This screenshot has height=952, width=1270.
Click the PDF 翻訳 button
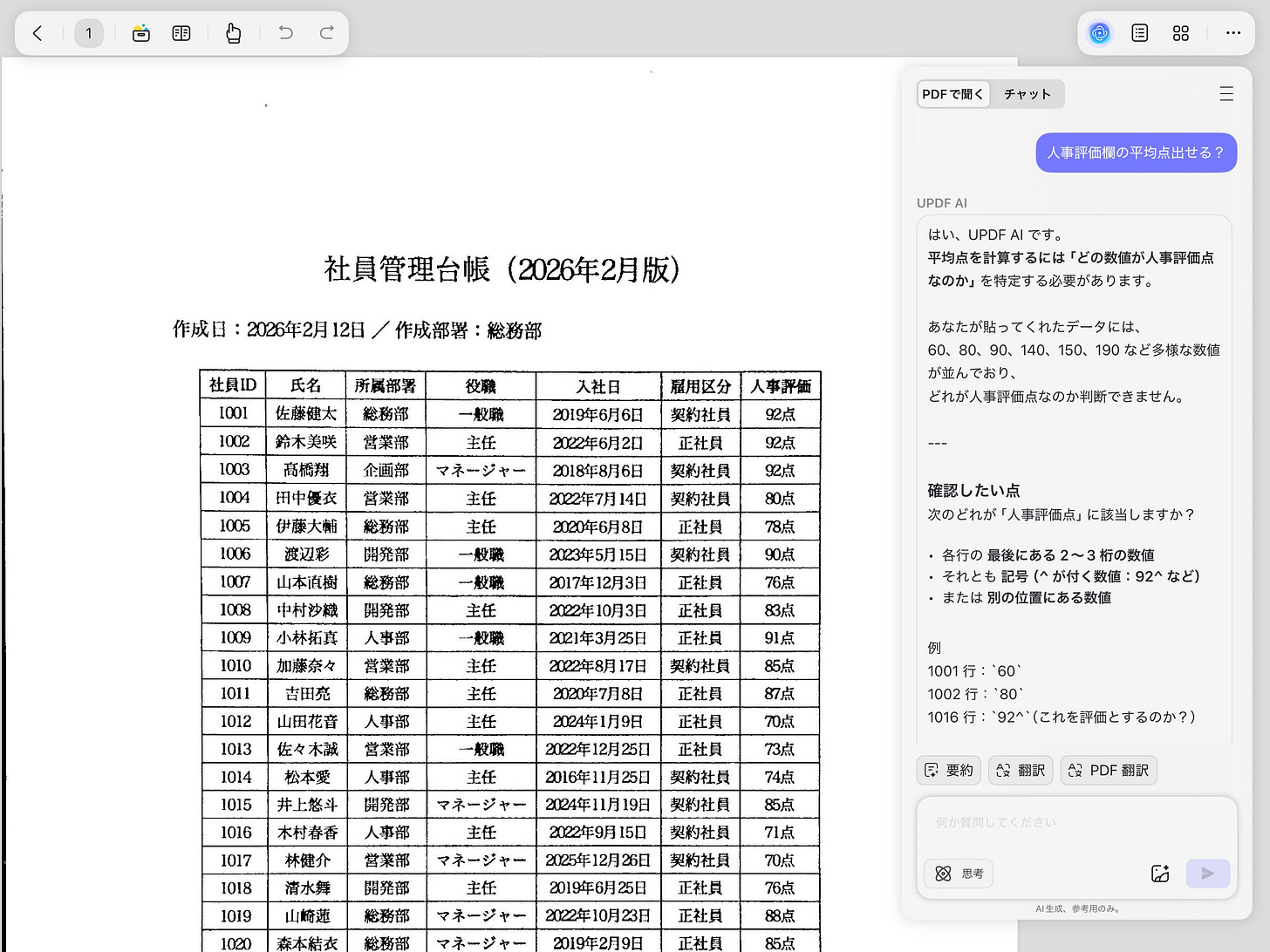1108,770
